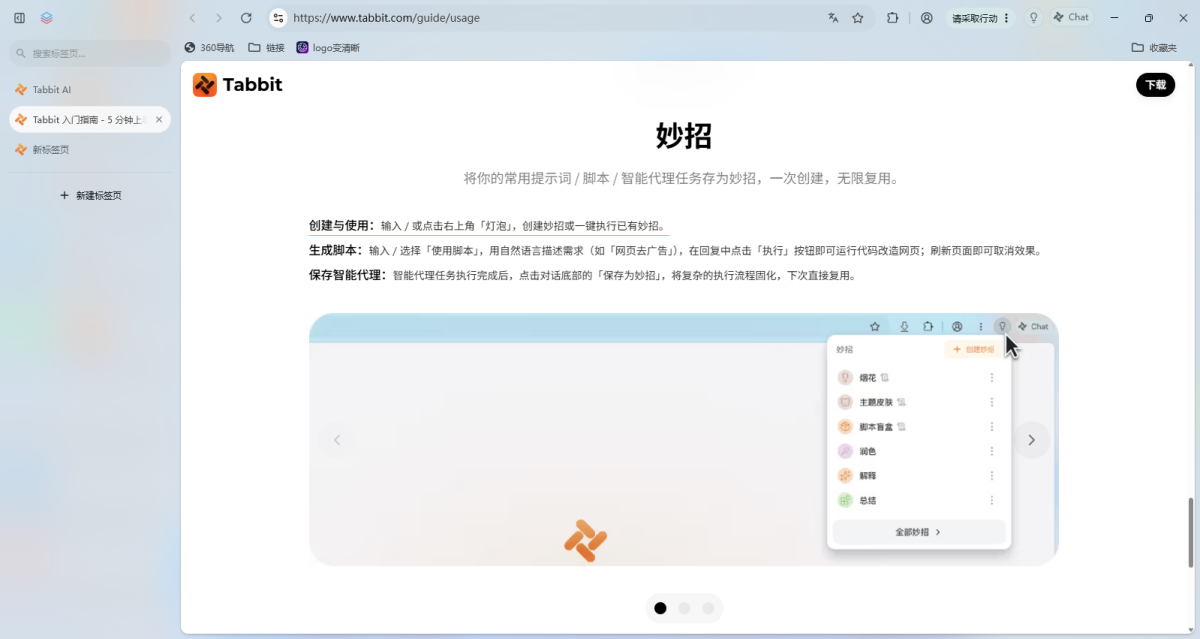Screen dimensions: 1200x639
Task: Click the lightbulb icon inside demo image
Action: click(x=1002, y=326)
